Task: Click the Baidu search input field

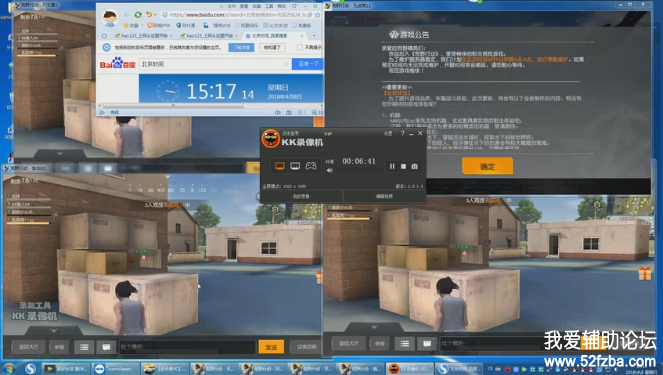Action: pos(214,64)
